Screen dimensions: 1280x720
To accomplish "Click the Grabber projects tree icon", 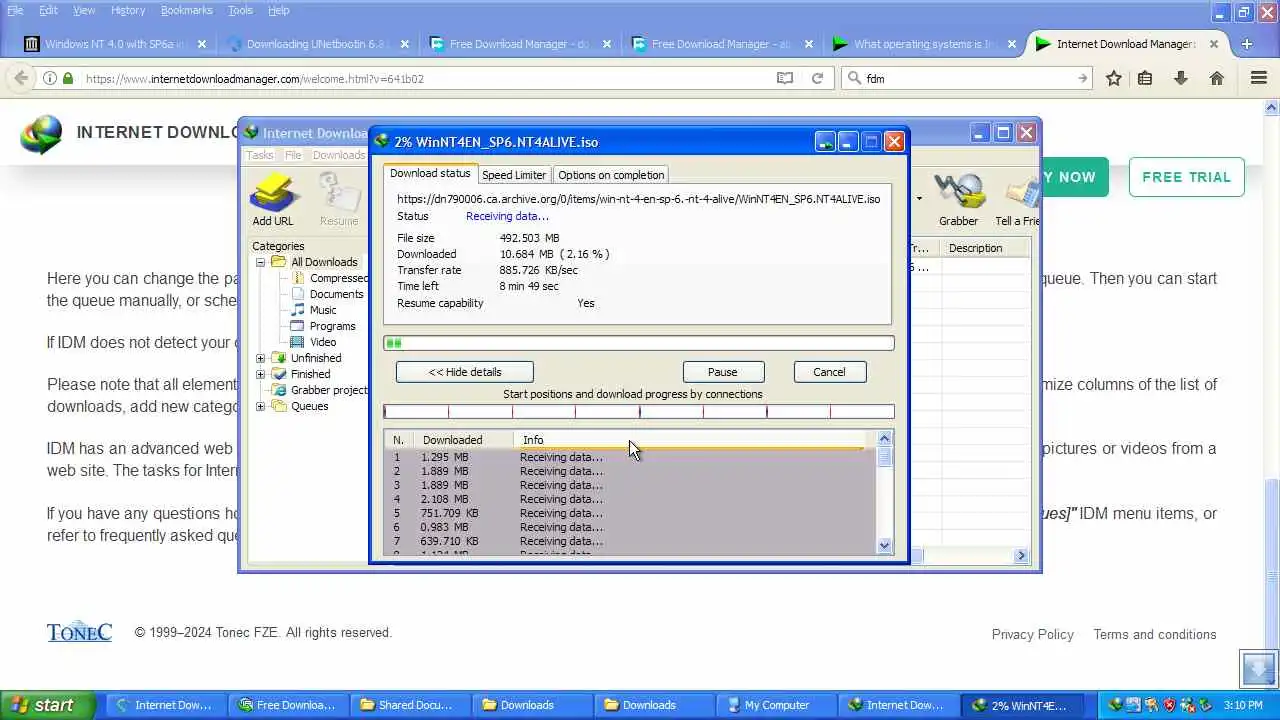I will [x=280, y=390].
